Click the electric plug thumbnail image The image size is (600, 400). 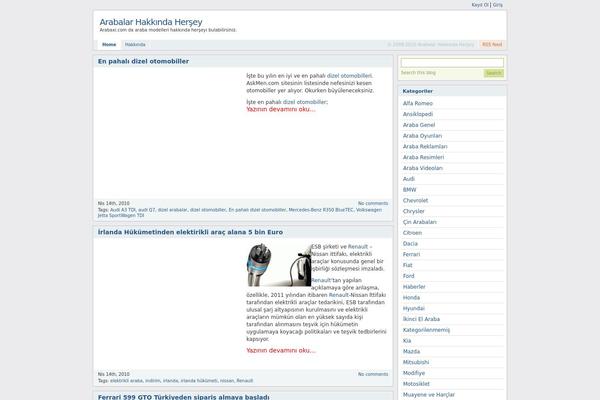[279, 265]
